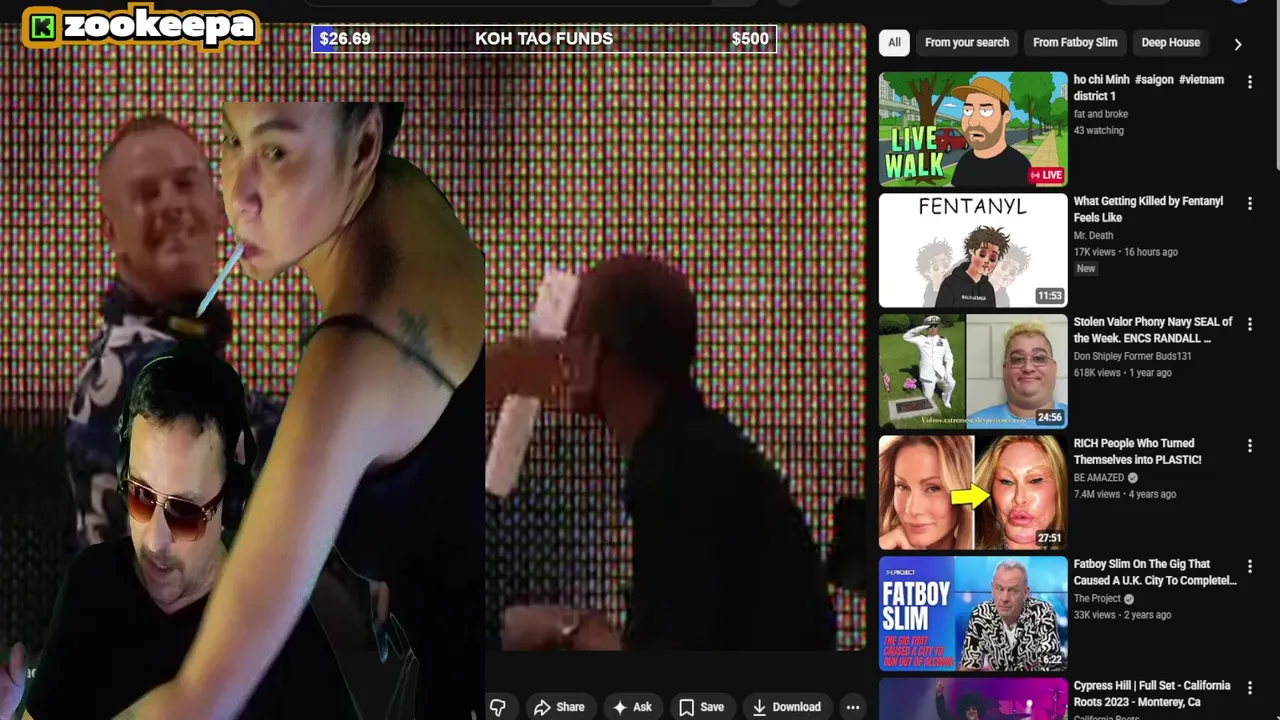Open Cypress Hill full set thumbnail
The height and width of the screenshot is (720, 1280).
coord(973,699)
